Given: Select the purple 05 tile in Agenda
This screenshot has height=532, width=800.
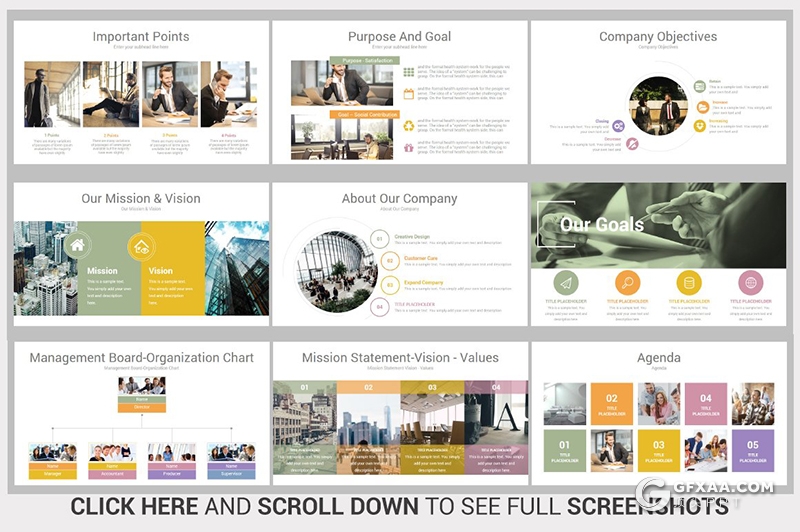Looking at the screenshot, I should (x=752, y=450).
